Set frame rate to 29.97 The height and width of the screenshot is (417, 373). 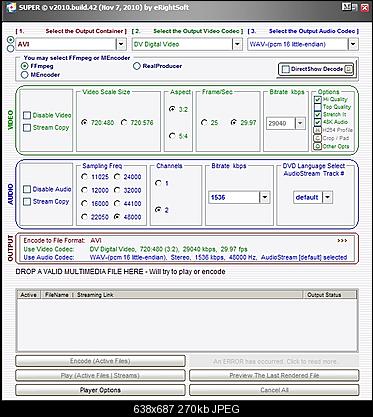tap(234, 123)
